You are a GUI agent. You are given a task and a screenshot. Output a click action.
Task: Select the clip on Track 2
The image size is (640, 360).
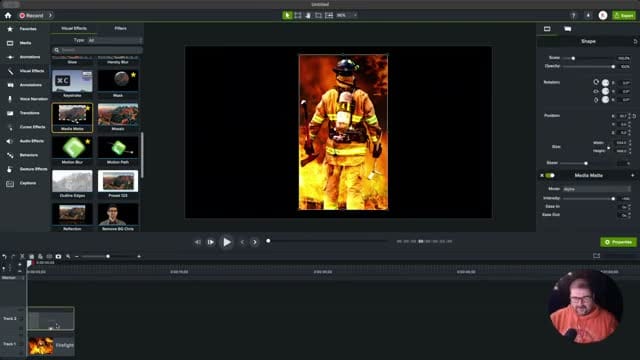(51, 318)
